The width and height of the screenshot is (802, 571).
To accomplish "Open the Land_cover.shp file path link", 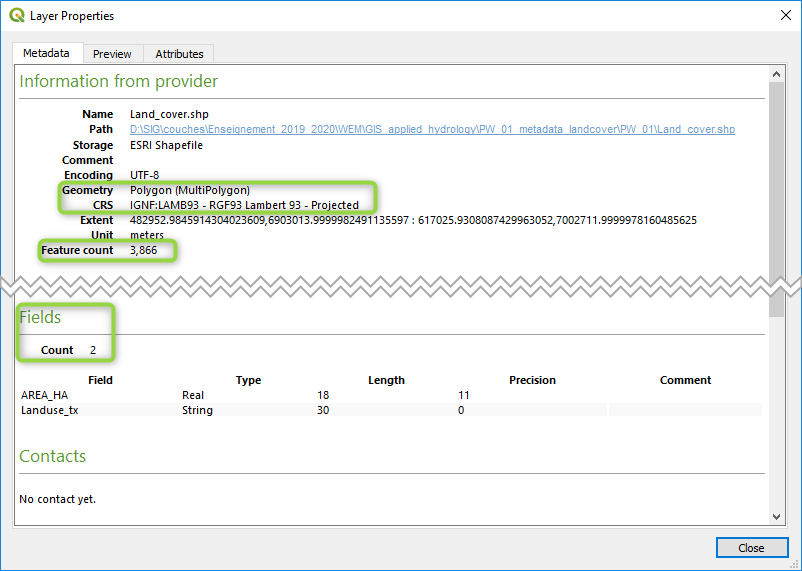I will pyautogui.click(x=432, y=129).
